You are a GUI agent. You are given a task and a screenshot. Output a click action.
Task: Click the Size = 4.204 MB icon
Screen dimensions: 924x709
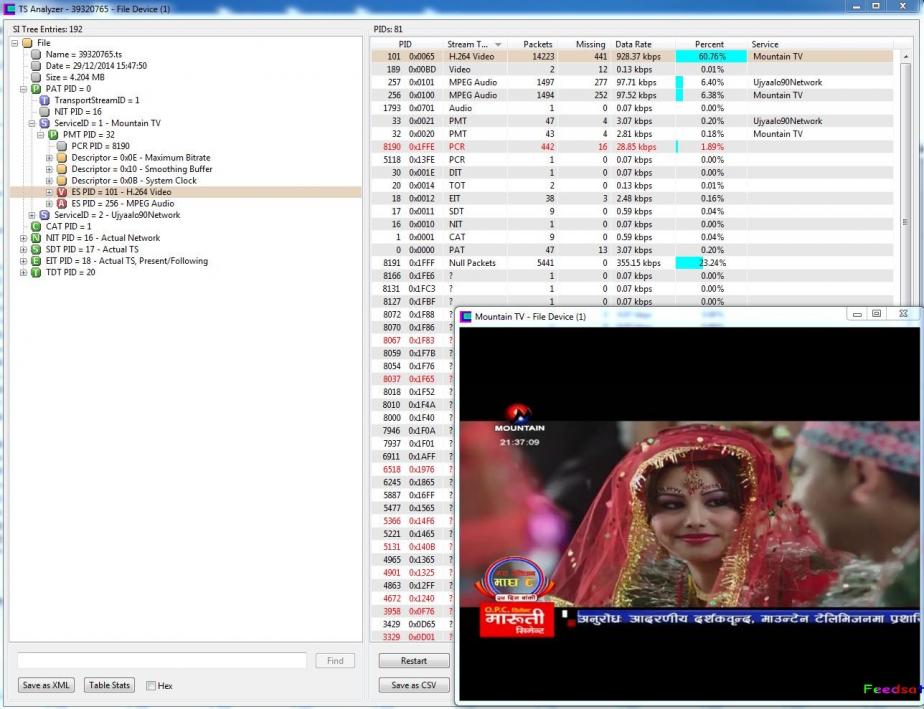coord(36,77)
